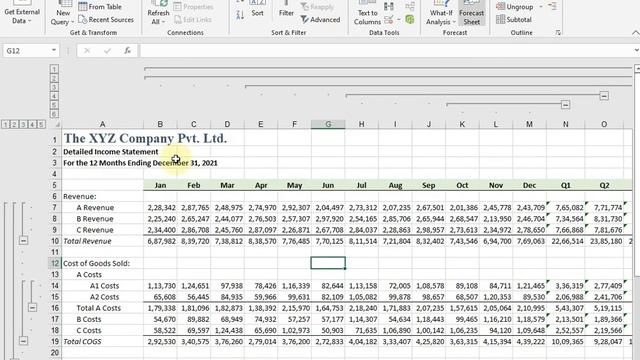The height and width of the screenshot is (360, 640).
Task: Click the value 22,66,514 in Q1 column
Action: point(565,241)
